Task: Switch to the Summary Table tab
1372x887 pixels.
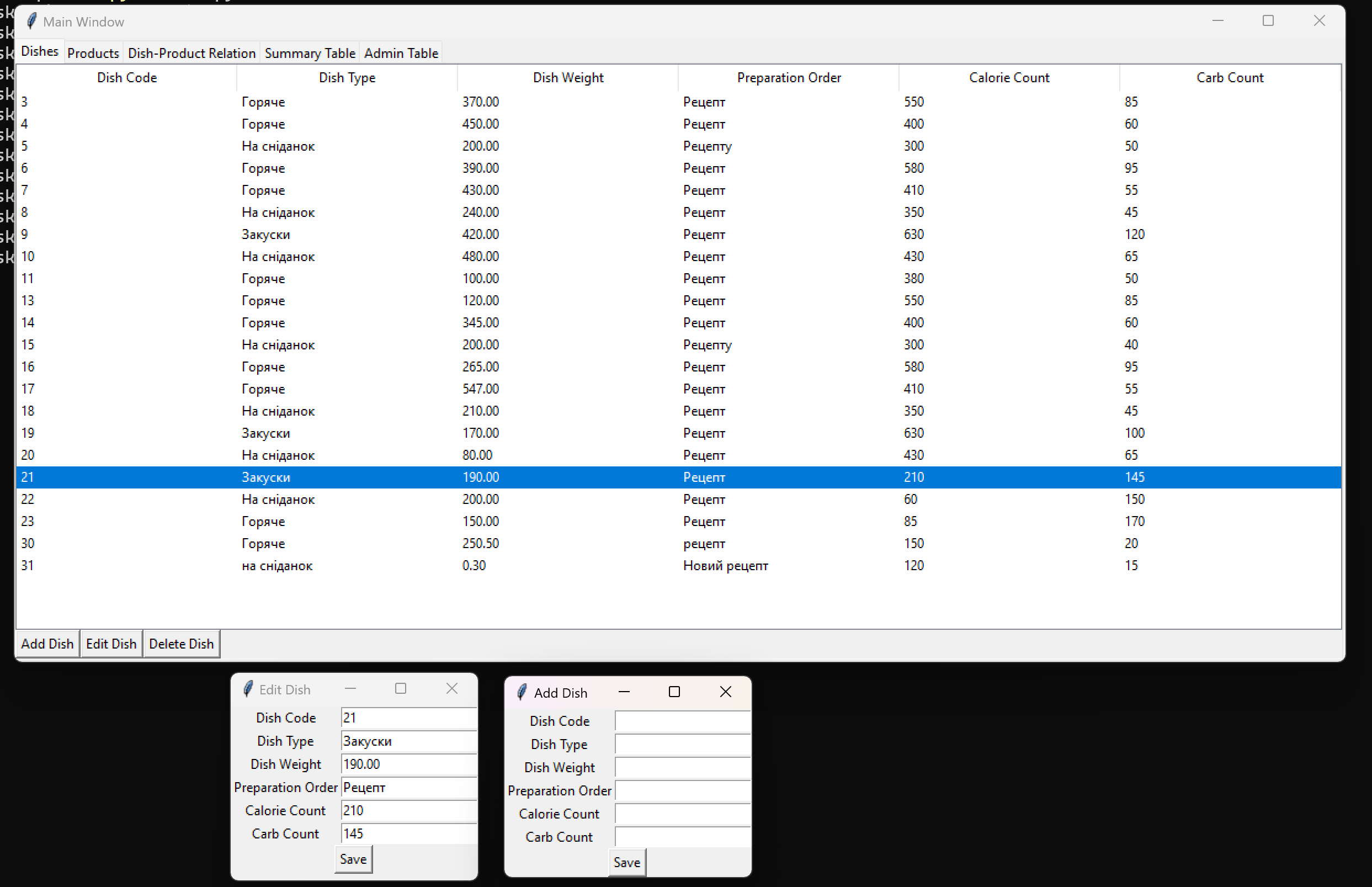Action: (x=310, y=52)
